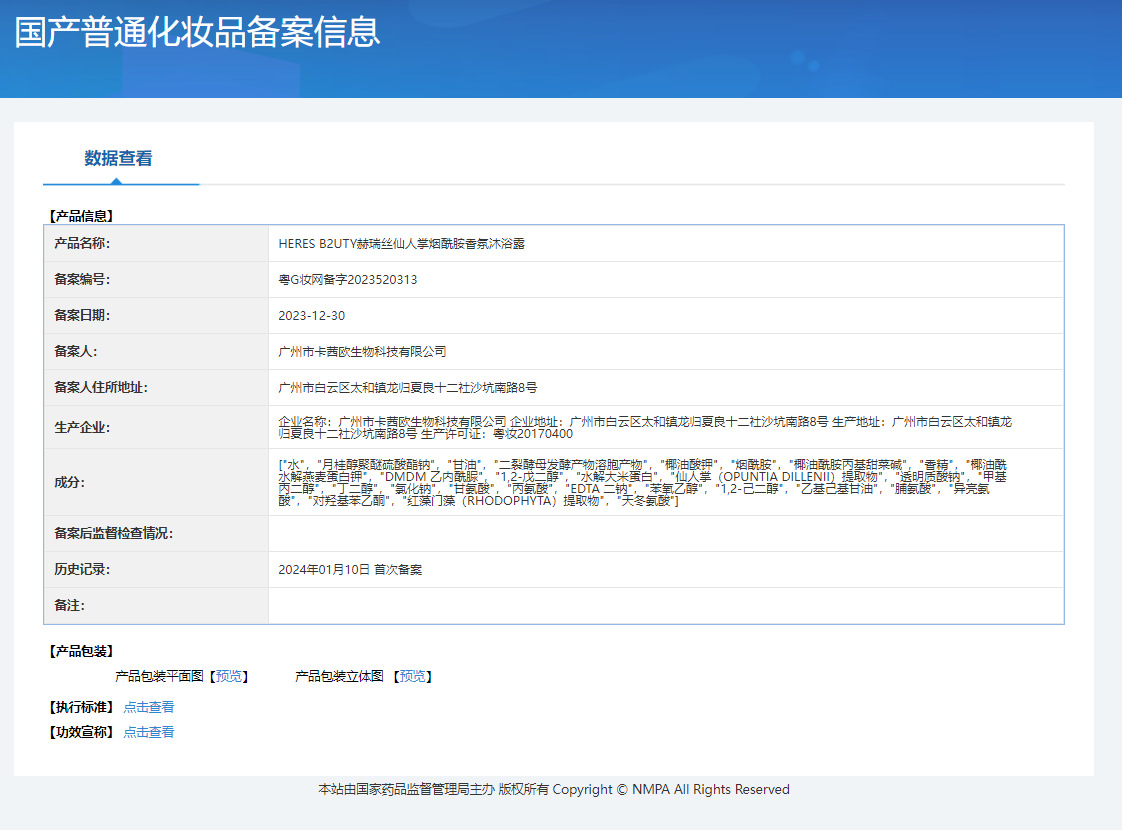This screenshot has height=830, width=1122.
Task: Open 点击查看 next to 执行标准
Action: tap(149, 707)
